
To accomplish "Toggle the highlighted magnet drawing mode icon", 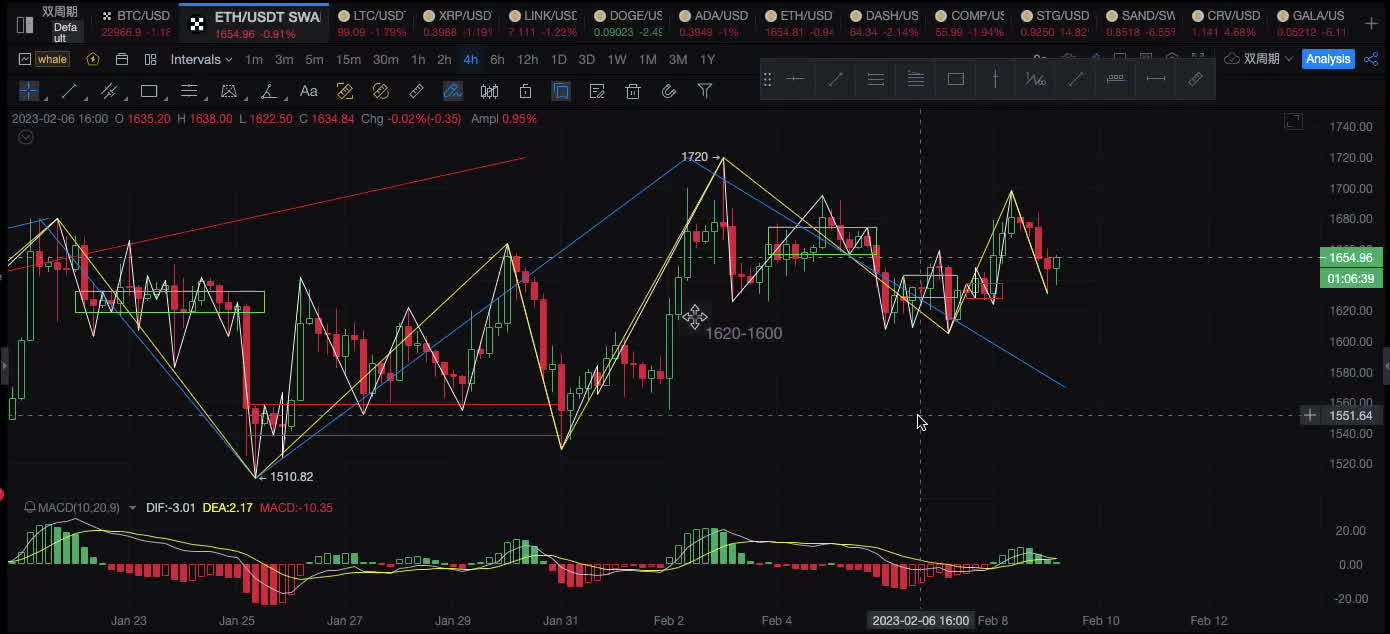I will [x=453, y=91].
